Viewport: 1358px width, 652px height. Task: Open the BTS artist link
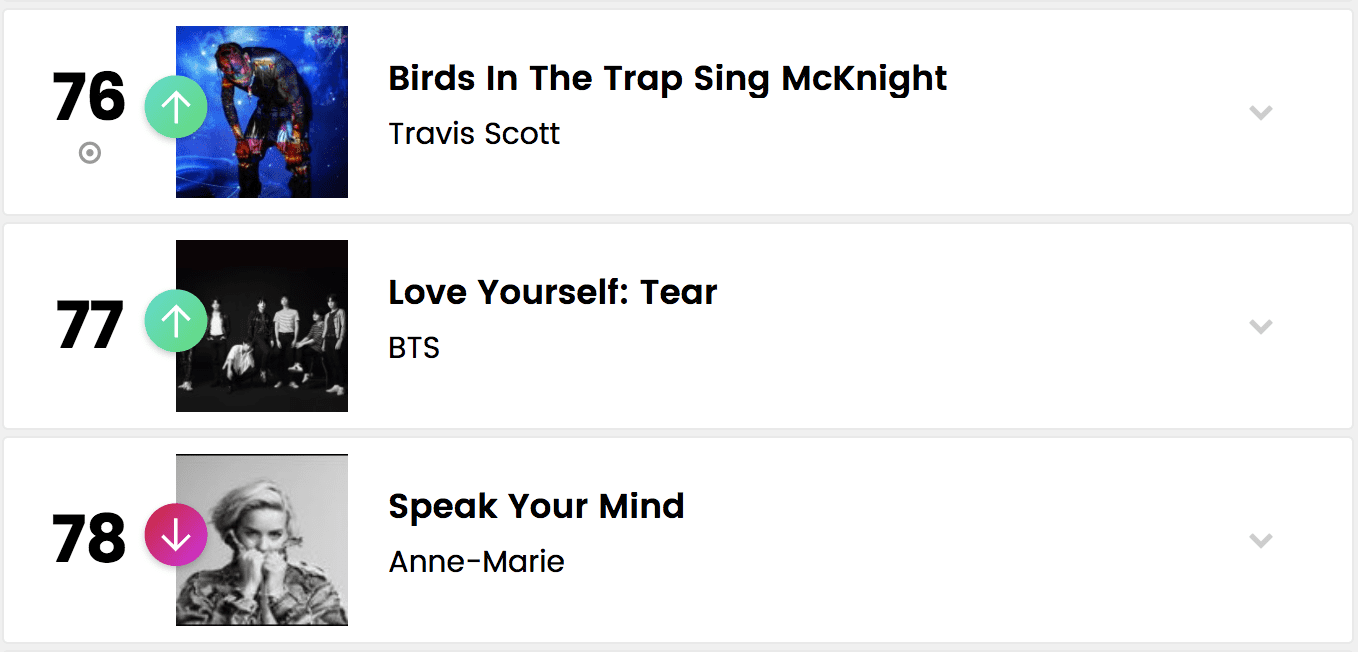(414, 348)
